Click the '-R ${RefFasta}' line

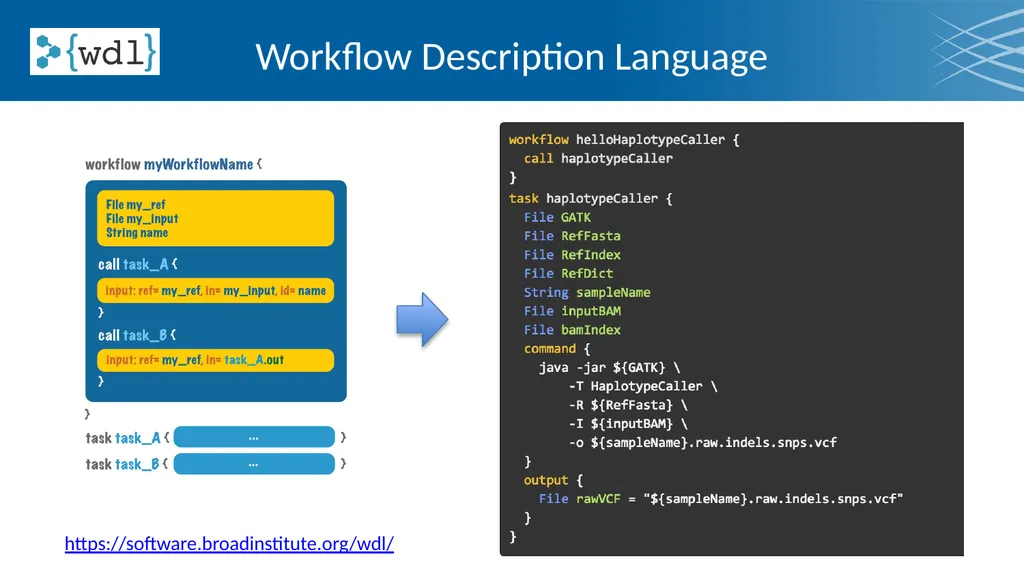(628, 406)
